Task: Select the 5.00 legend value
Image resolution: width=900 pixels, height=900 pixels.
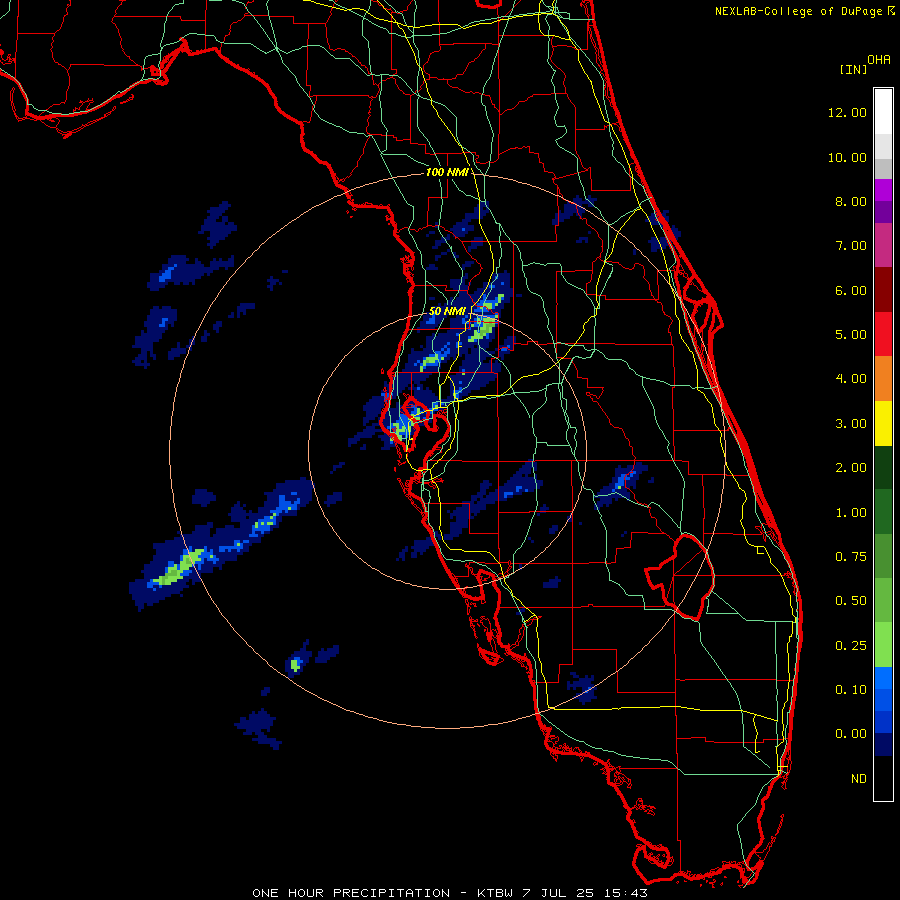Action: 851,335
